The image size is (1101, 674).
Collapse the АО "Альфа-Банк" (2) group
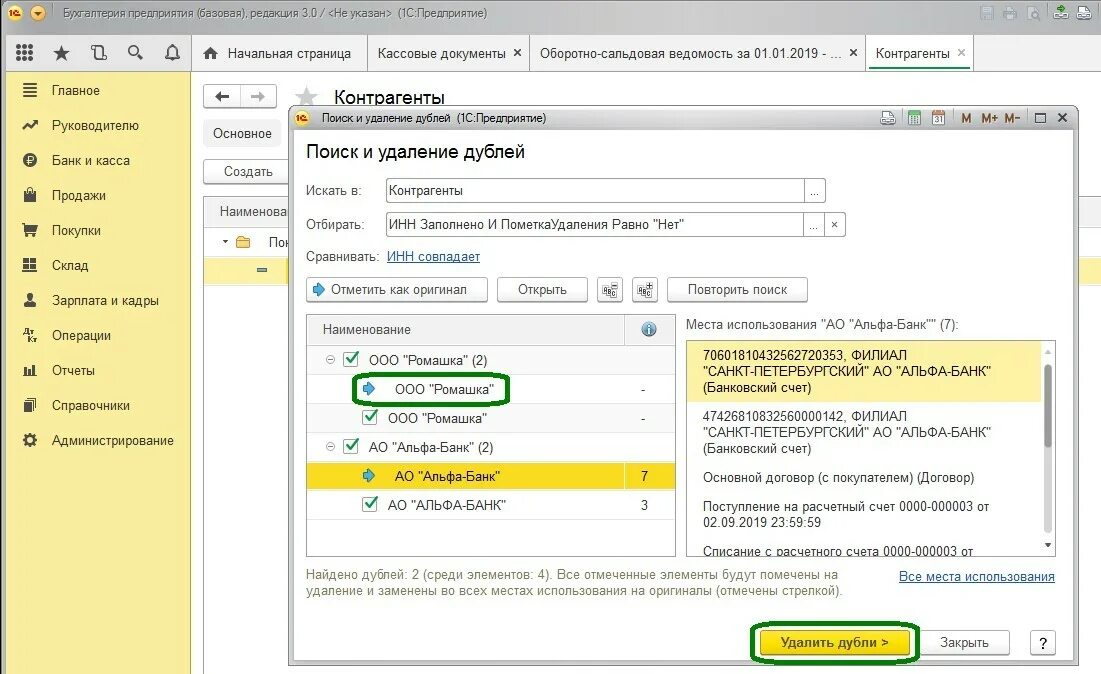[330, 447]
